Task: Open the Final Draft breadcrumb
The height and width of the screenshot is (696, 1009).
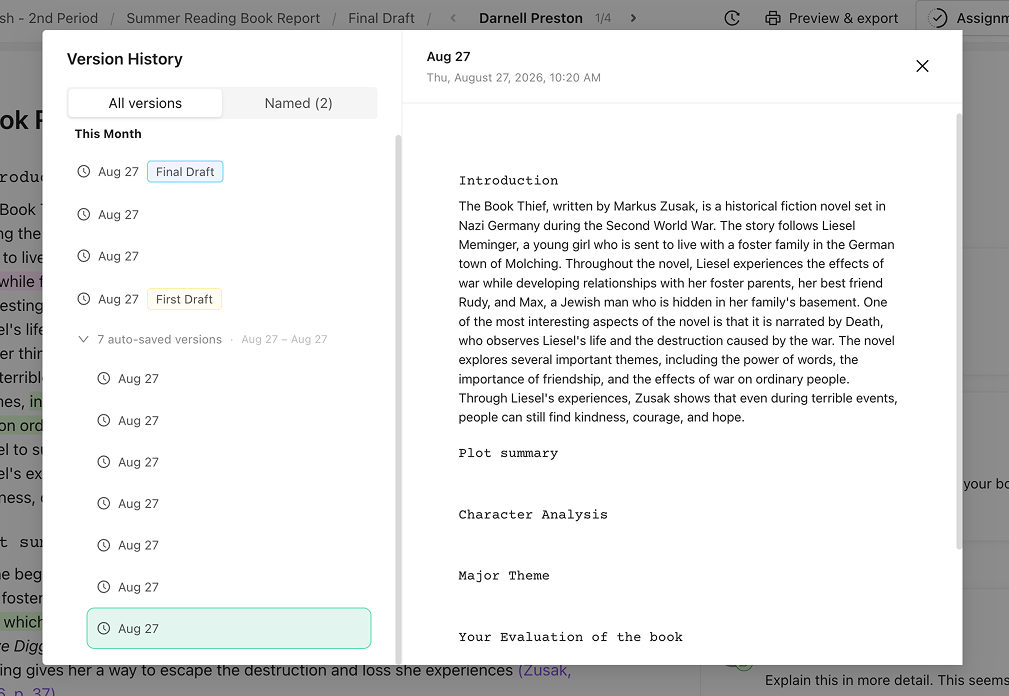Action: click(x=381, y=18)
